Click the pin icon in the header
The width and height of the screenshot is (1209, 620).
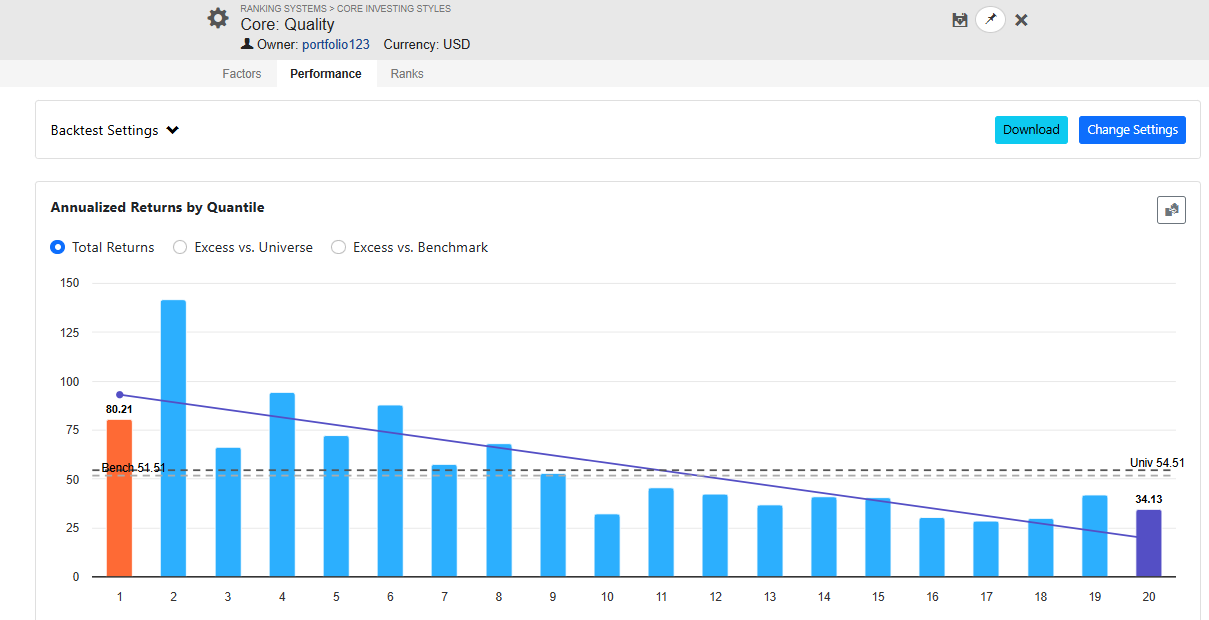(990, 20)
